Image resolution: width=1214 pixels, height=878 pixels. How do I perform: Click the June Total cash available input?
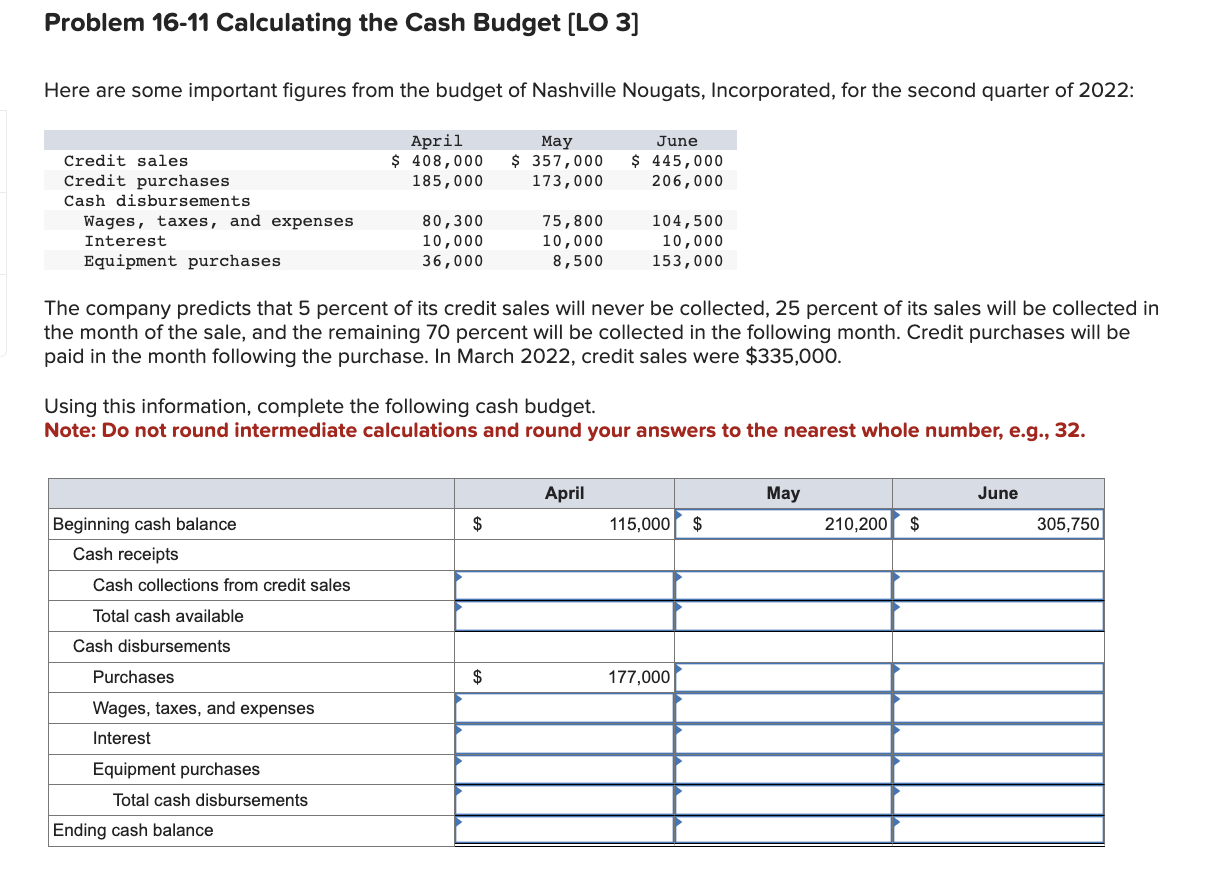point(998,616)
